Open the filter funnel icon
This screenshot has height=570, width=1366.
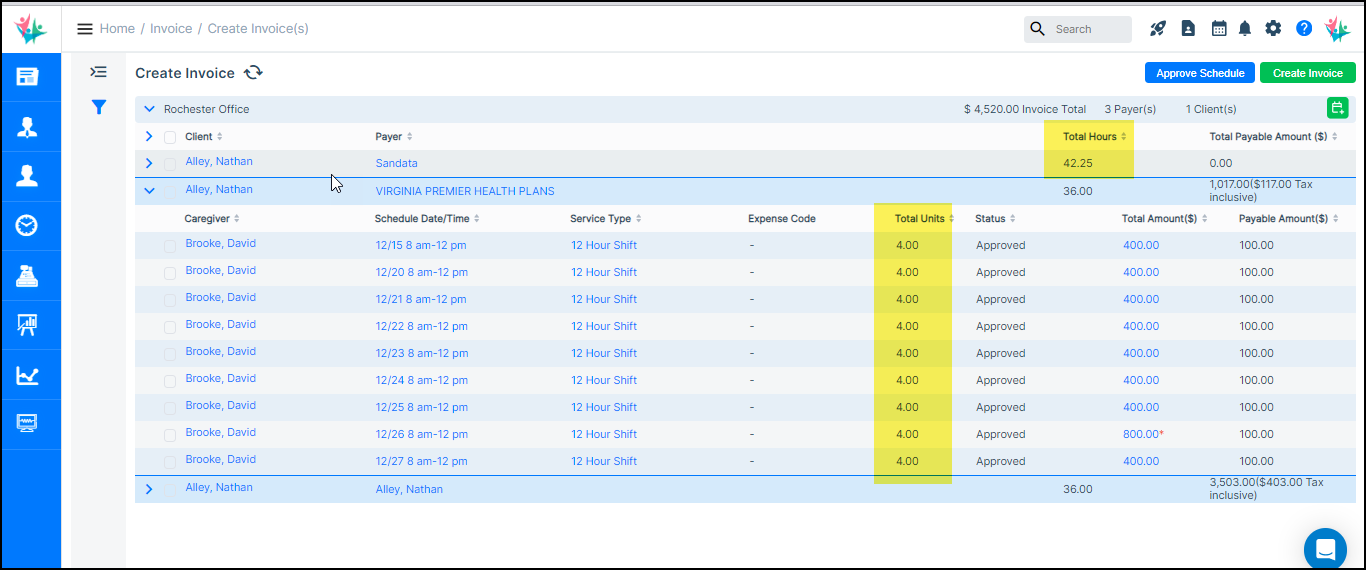(99, 107)
